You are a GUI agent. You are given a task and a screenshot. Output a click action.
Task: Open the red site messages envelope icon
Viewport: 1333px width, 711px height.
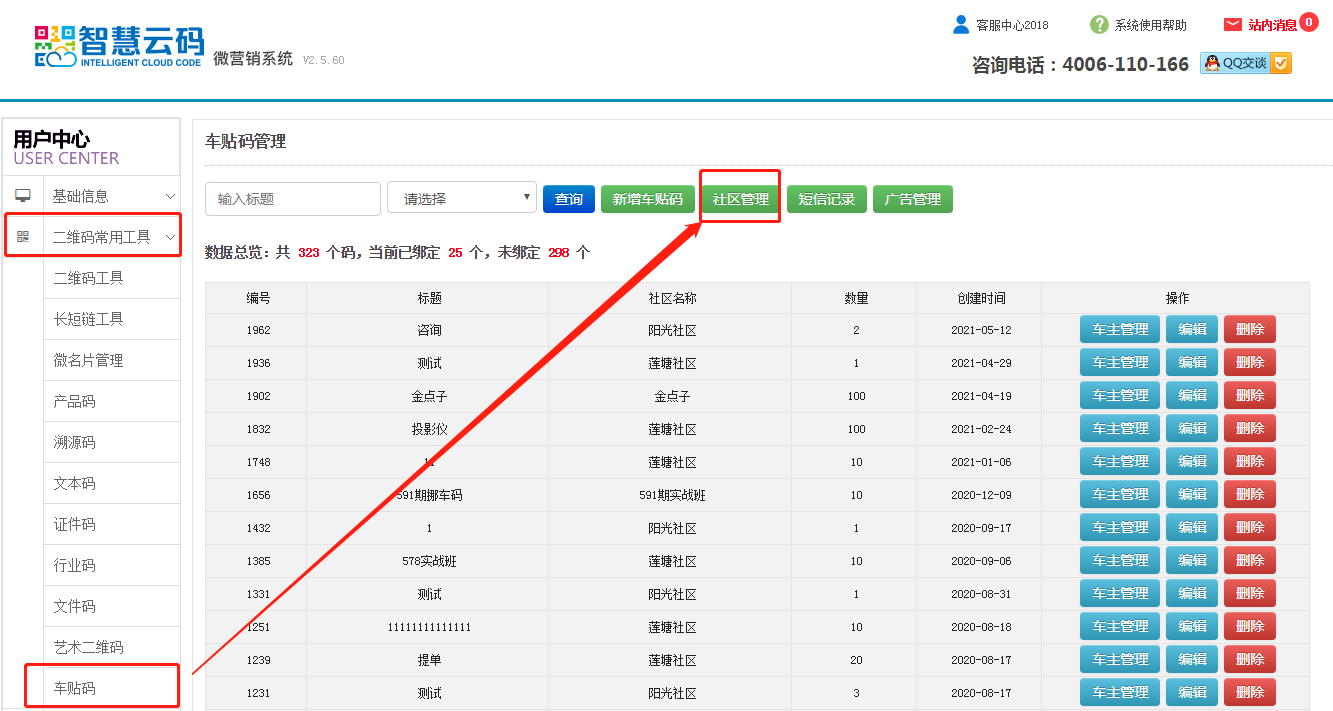(1233, 25)
